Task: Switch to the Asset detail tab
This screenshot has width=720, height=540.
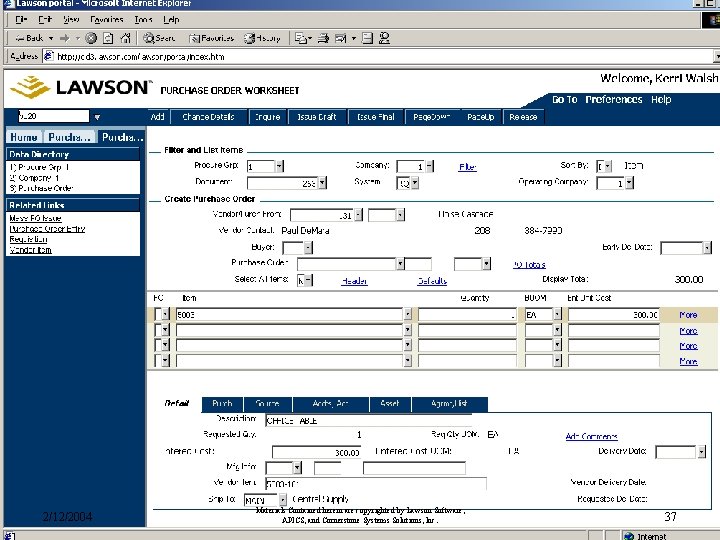Action: point(389,403)
